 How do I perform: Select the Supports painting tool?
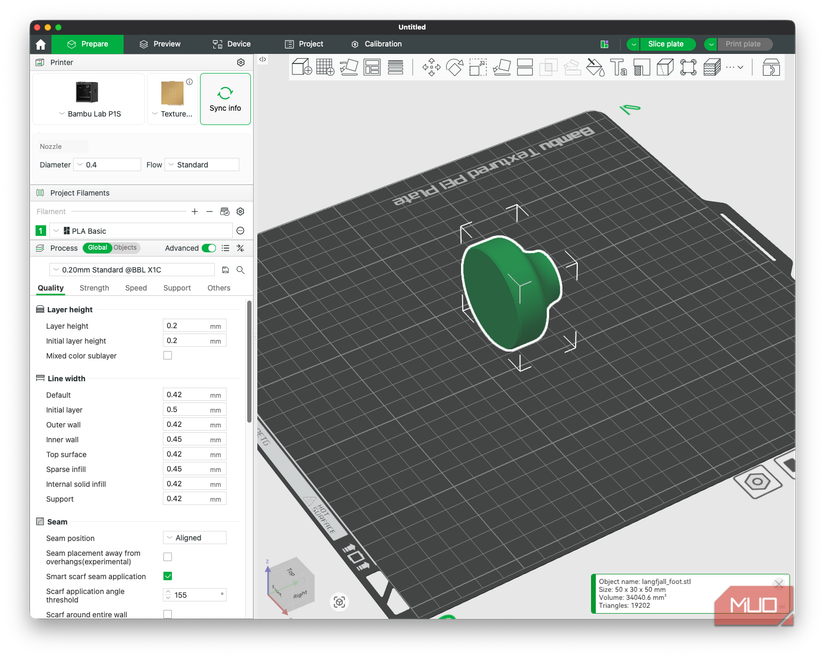click(x=642, y=67)
